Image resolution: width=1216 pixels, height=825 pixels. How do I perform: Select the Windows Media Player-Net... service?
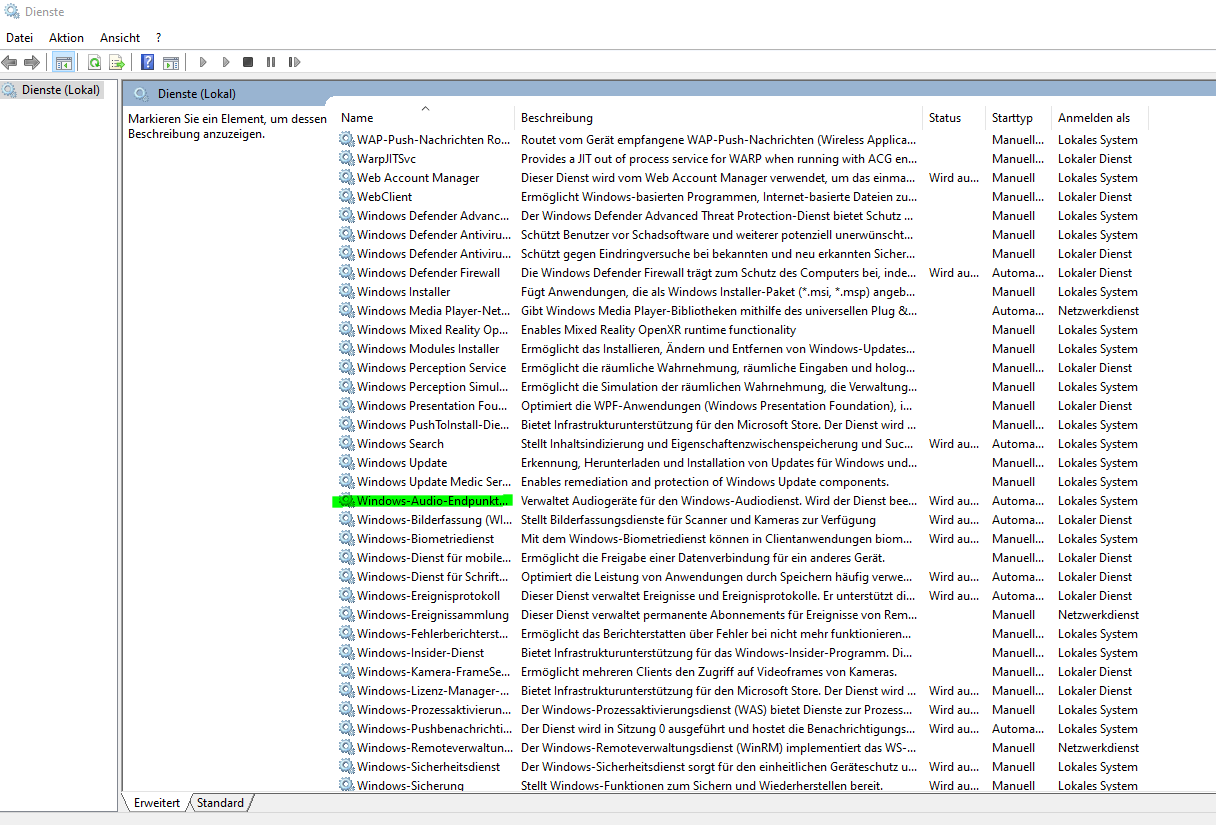pyautogui.click(x=434, y=311)
